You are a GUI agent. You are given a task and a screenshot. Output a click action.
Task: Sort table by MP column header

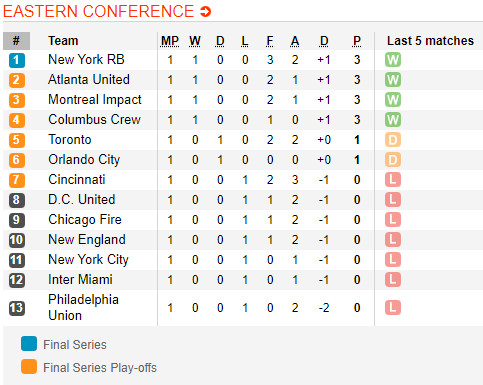click(x=170, y=41)
